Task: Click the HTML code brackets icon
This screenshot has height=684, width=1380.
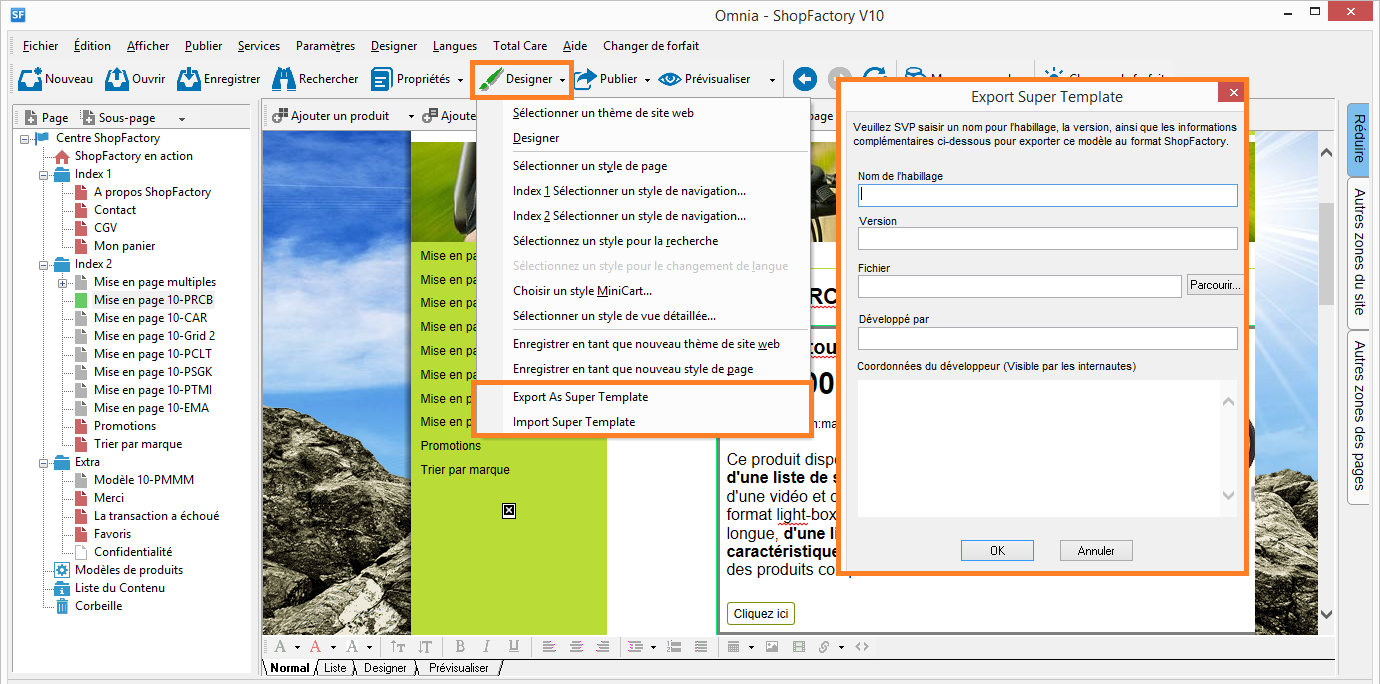Action: [862, 647]
